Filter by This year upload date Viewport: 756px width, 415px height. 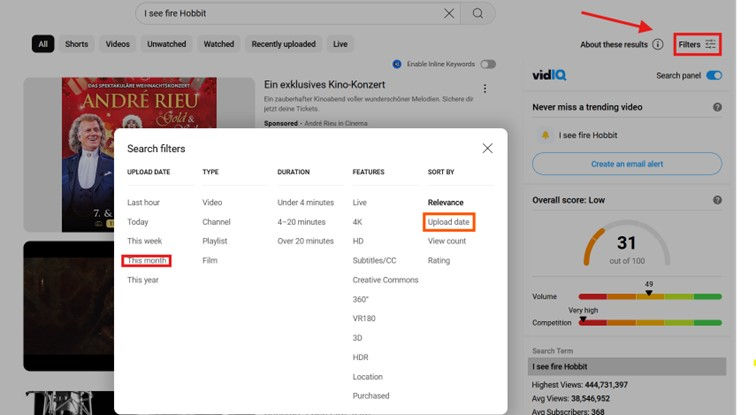tap(143, 280)
